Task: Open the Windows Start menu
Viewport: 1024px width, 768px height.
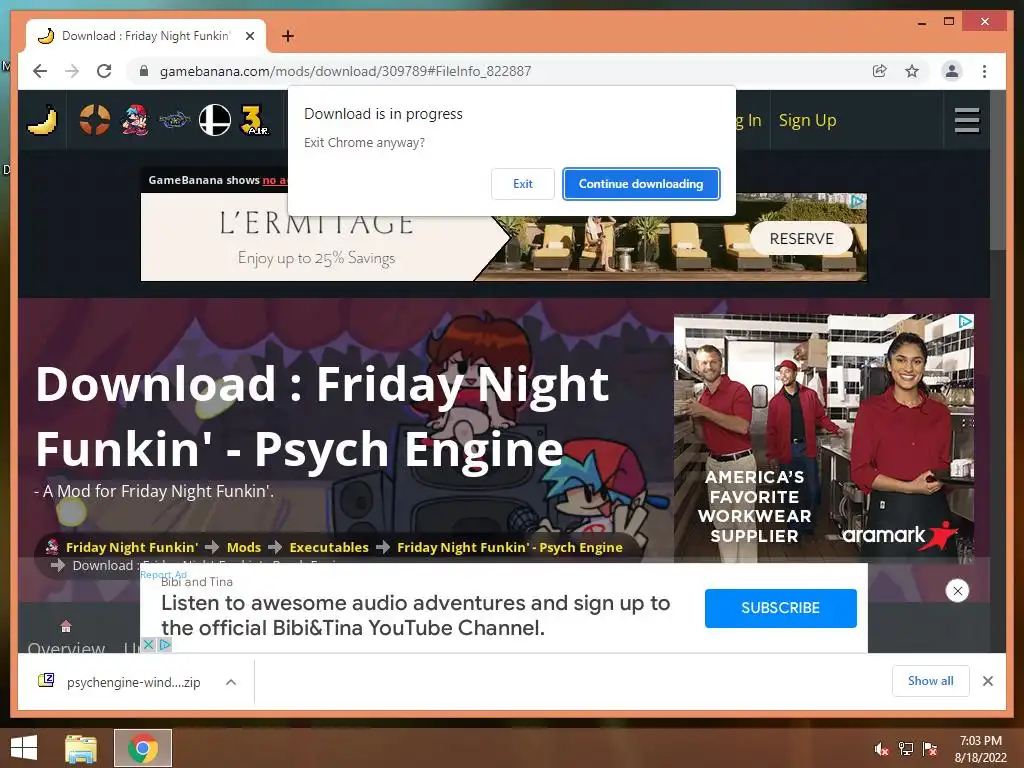Action: [x=24, y=748]
